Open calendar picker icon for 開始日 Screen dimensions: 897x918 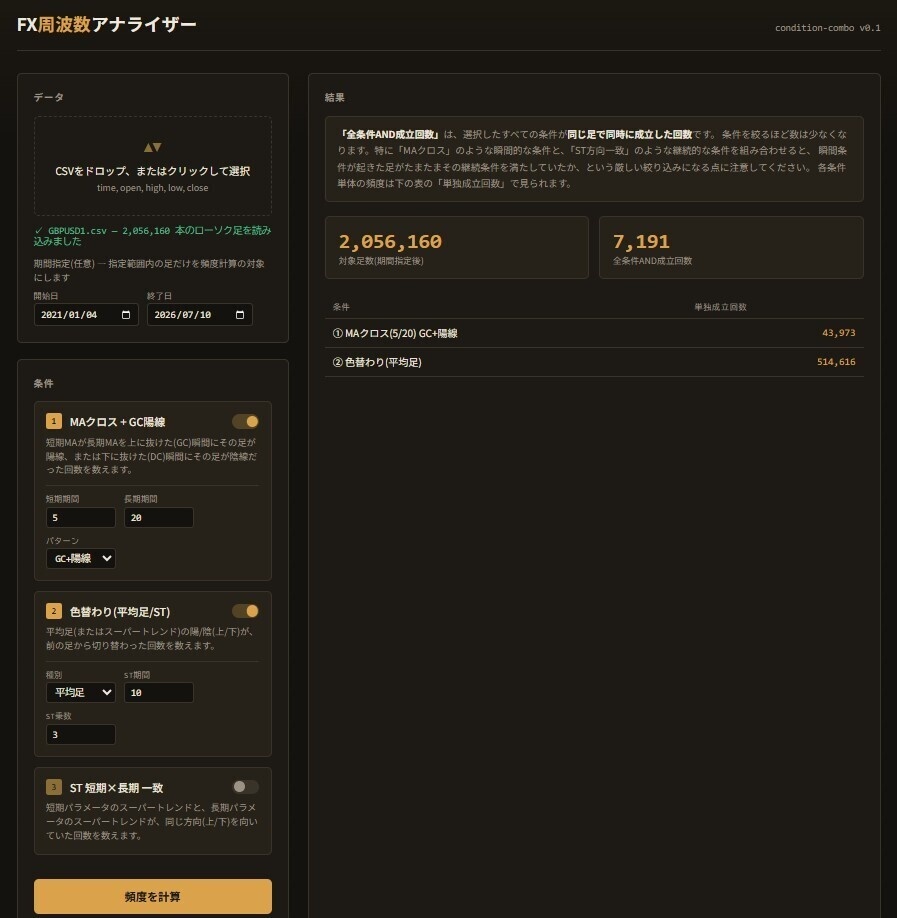126,315
